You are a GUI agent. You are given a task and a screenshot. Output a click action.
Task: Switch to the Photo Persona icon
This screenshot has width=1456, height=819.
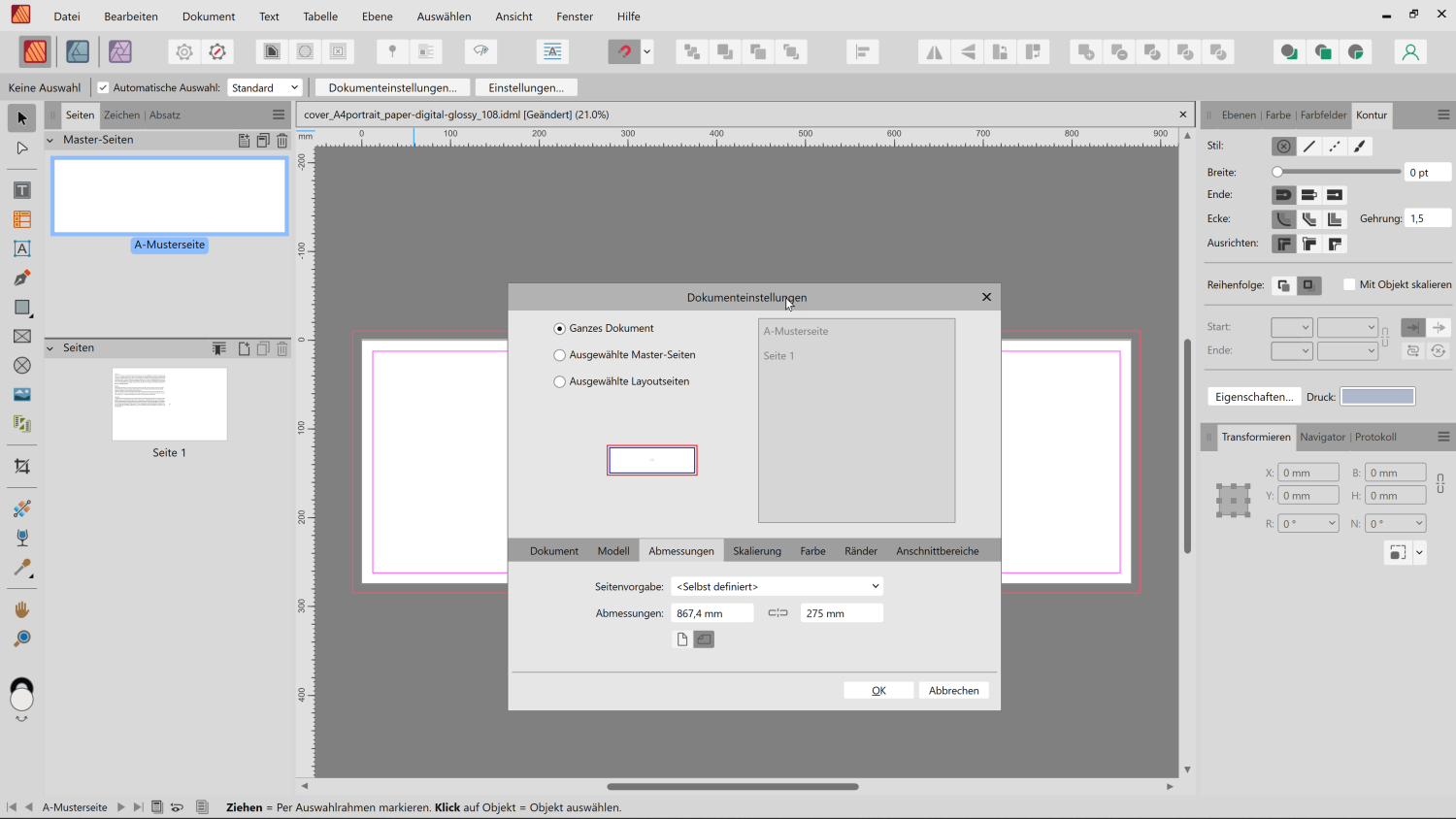click(120, 51)
